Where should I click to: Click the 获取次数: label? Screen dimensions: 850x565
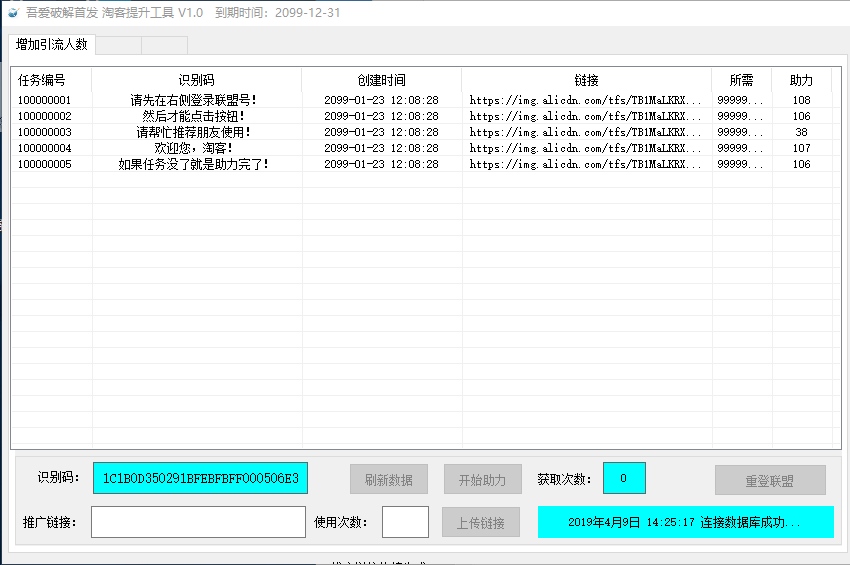564,479
